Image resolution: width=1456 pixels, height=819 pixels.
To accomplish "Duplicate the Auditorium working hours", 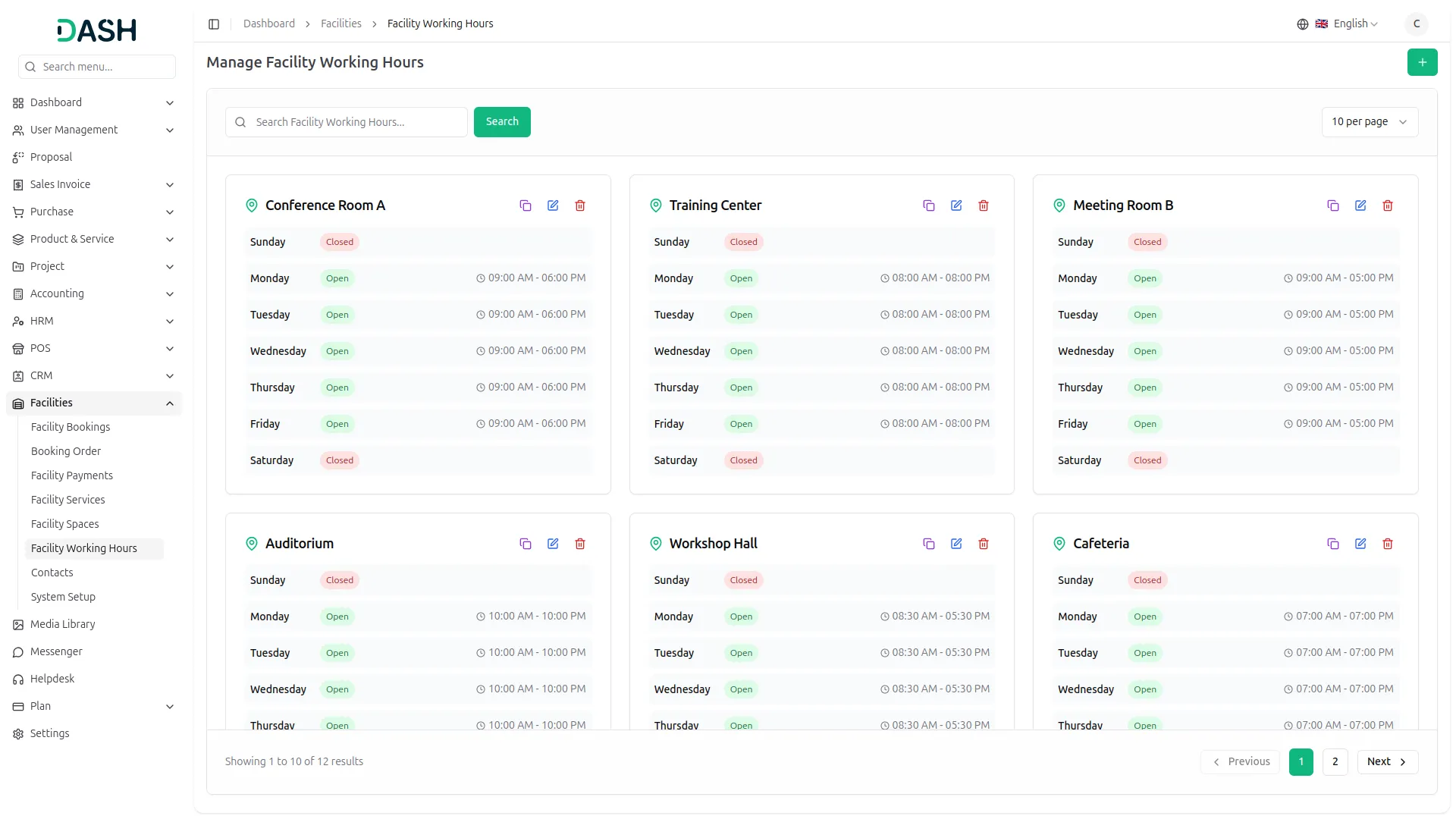I will [x=526, y=544].
